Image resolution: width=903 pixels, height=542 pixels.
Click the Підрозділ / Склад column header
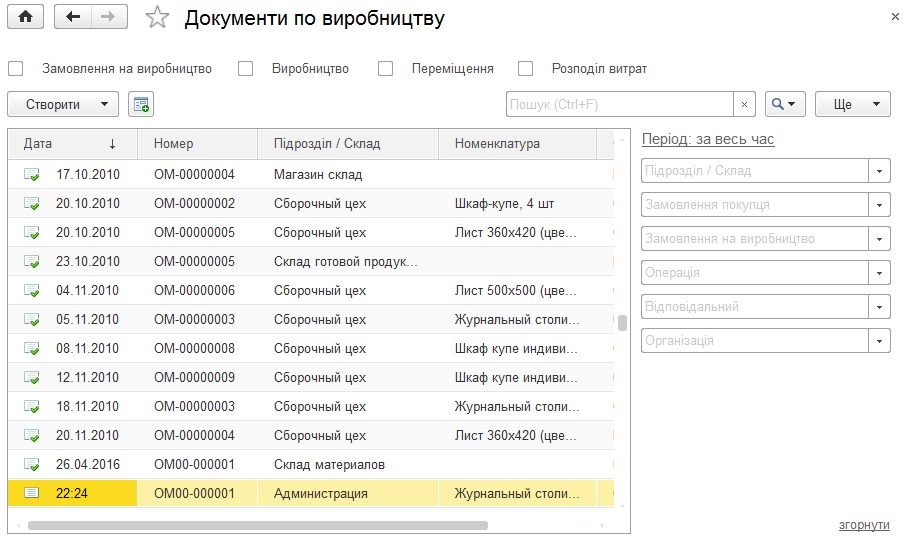point(348,144)
